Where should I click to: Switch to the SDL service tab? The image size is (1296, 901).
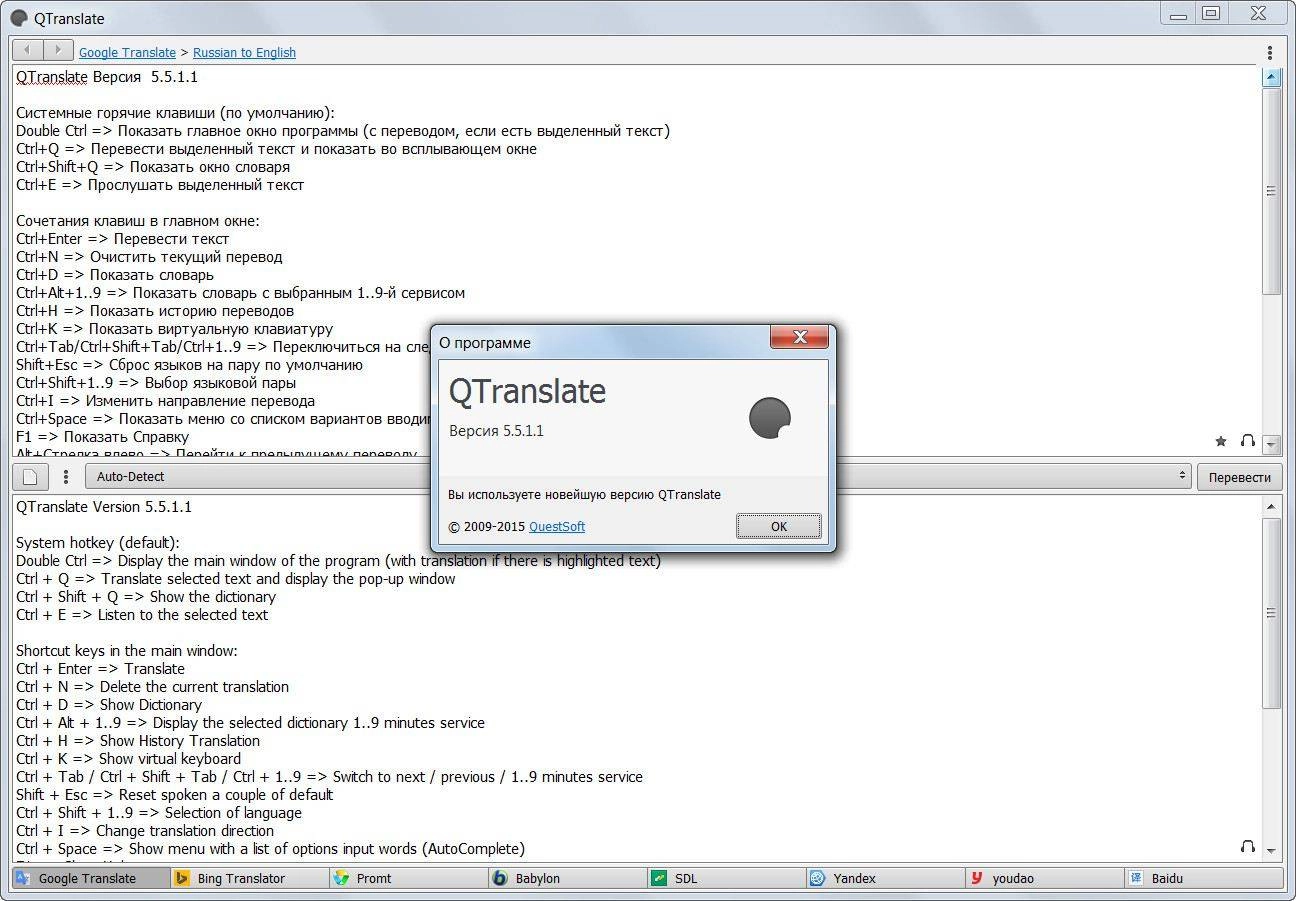[x=727, y=878]
